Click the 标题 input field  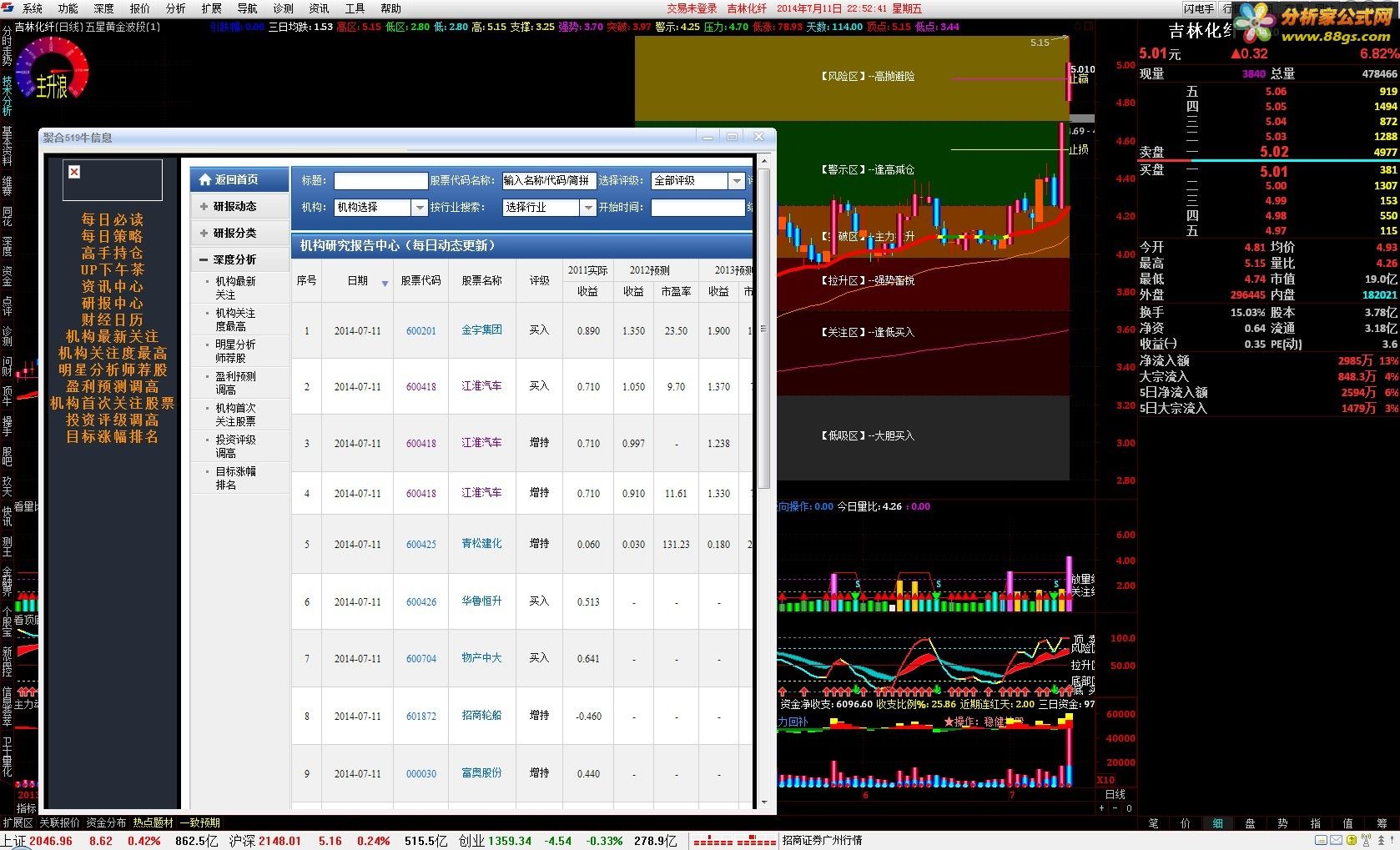pyautogui.click(x=381, y=181)
